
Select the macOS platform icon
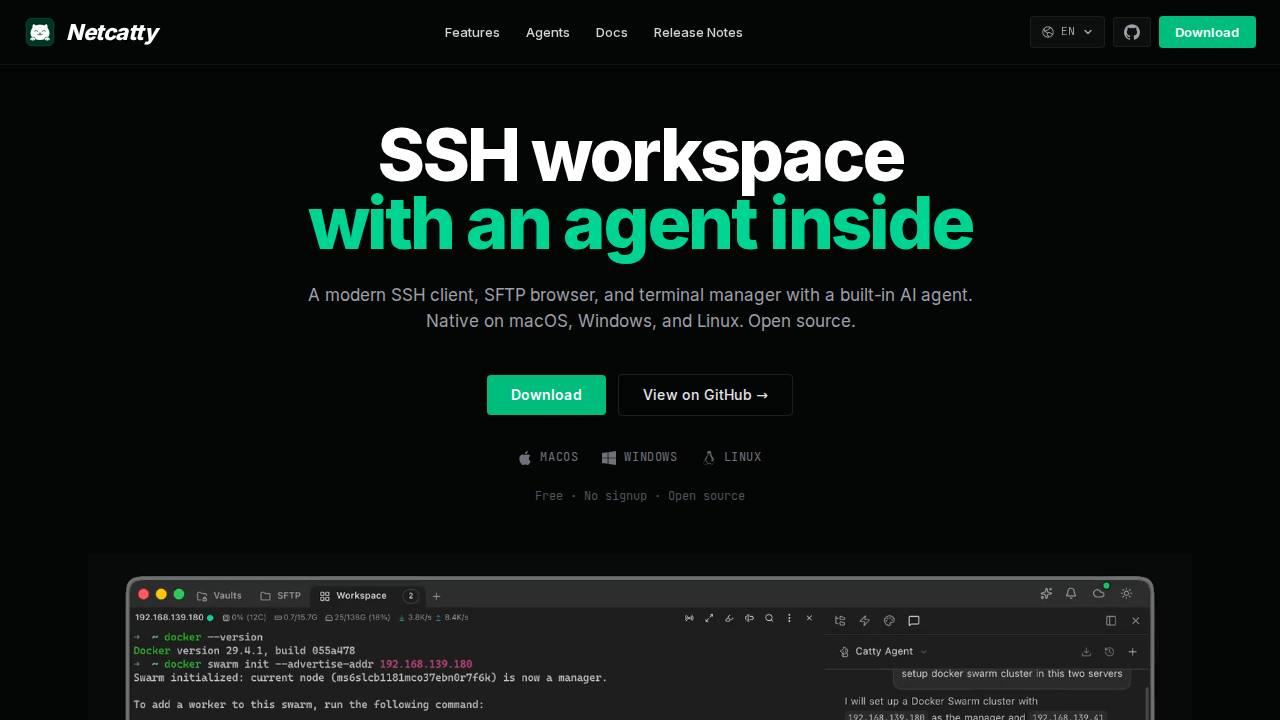525,457
